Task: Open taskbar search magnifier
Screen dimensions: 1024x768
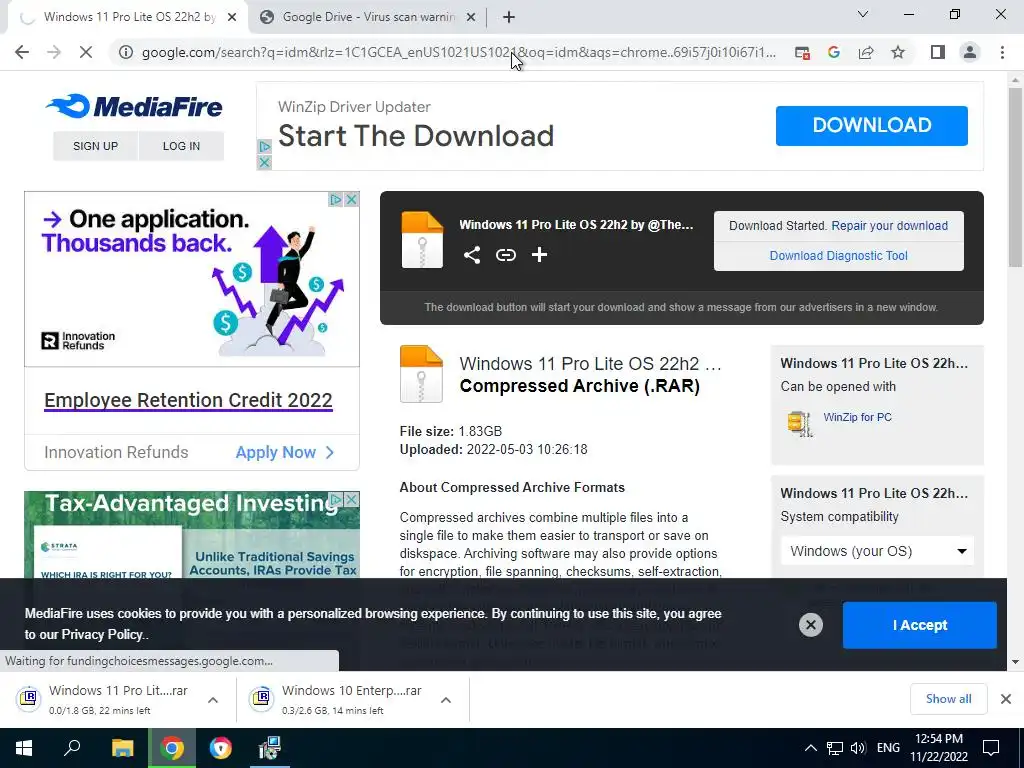Action: coord(72,748)
